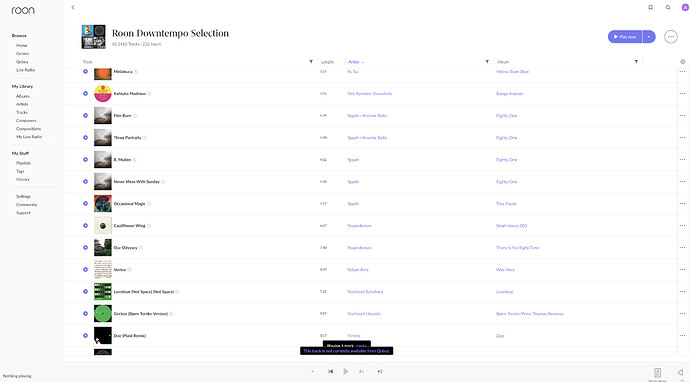Expand the Play now dropdown arrow
690x382 pixels.
click(649, 37)
